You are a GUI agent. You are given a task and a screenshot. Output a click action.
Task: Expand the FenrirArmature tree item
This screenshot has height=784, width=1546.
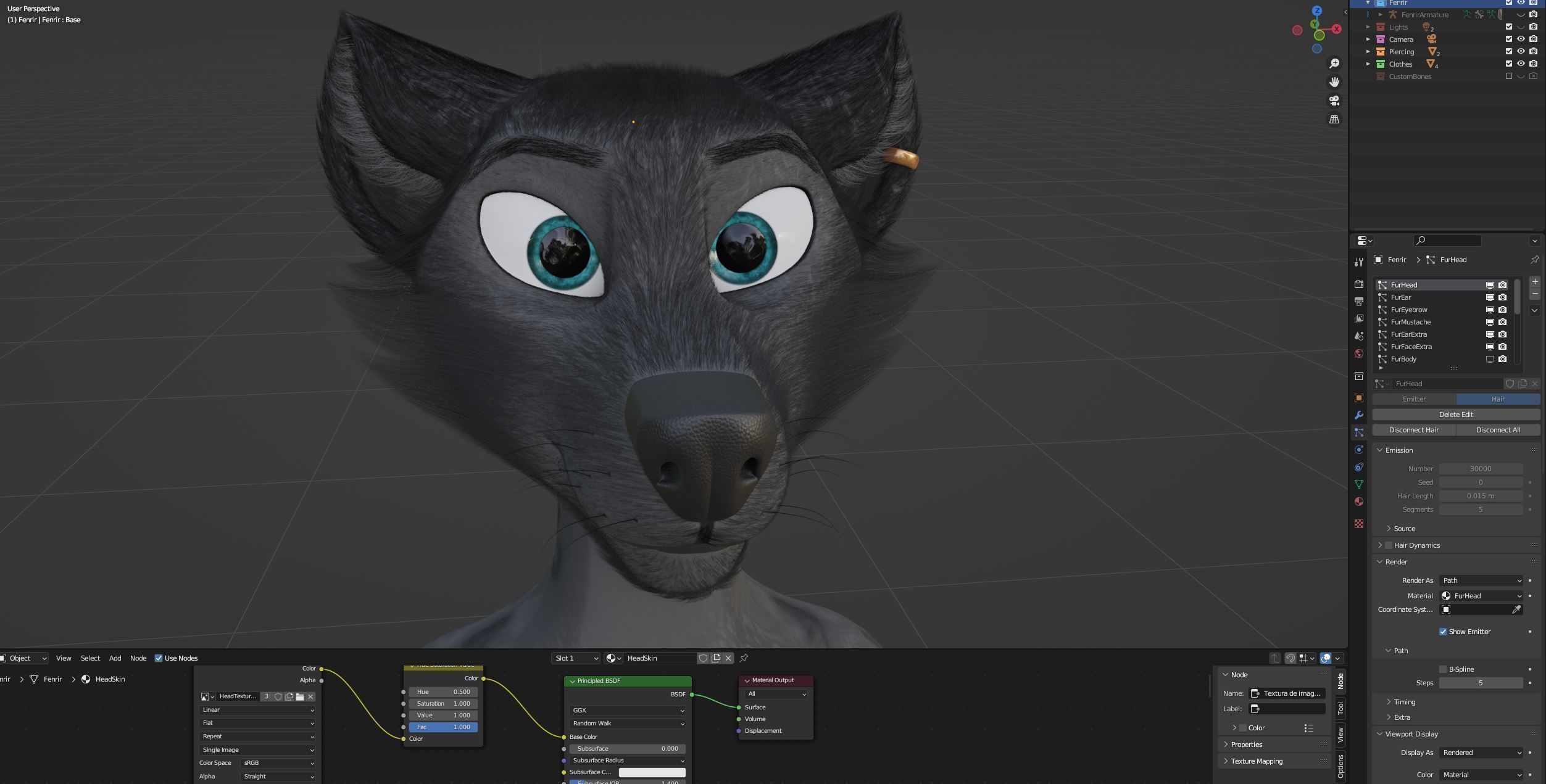pos(1381,15)
